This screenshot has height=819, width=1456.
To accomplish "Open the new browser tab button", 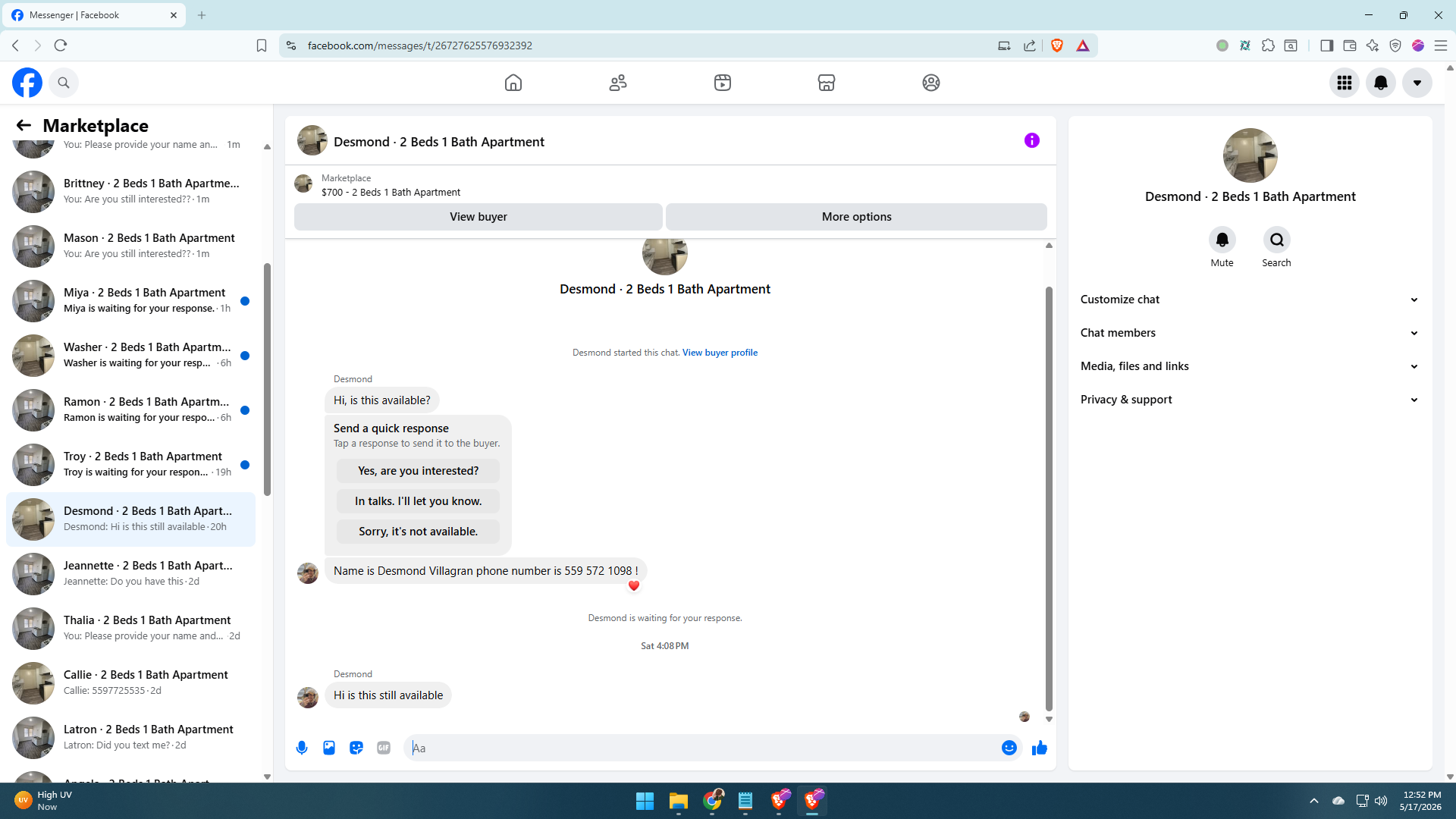I will (x=202, y=15).
